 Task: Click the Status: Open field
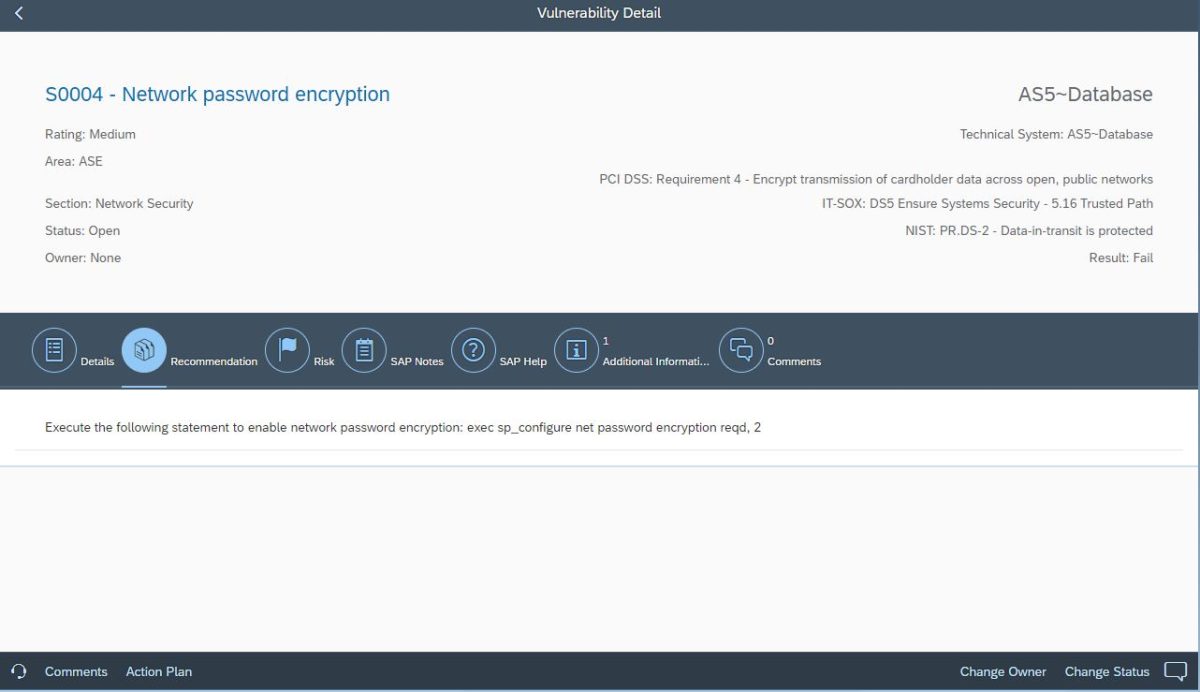pyautogui.click(x=82, y=230)
